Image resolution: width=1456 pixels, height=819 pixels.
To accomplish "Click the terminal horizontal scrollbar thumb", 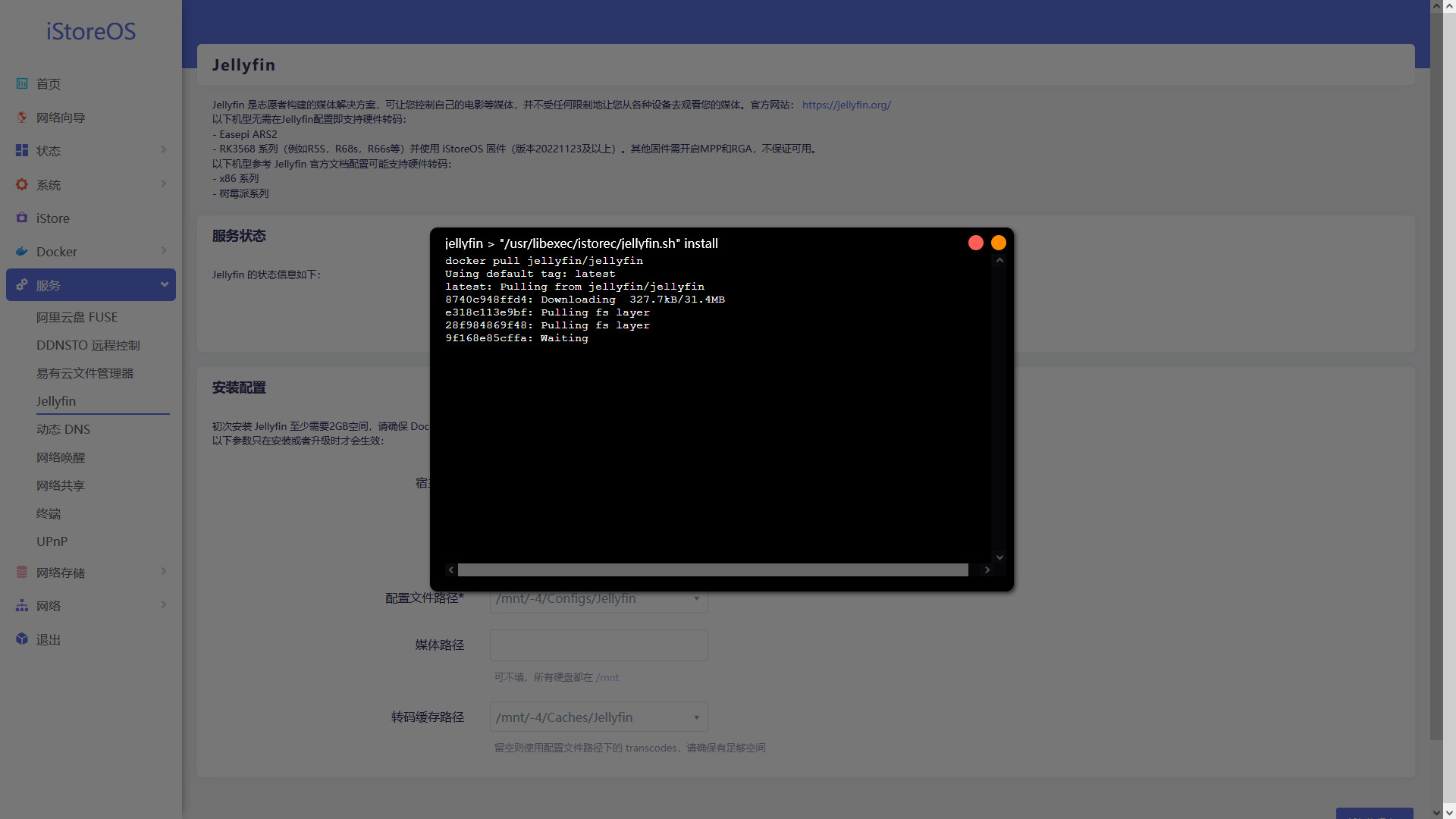I will tap(713, 570).
